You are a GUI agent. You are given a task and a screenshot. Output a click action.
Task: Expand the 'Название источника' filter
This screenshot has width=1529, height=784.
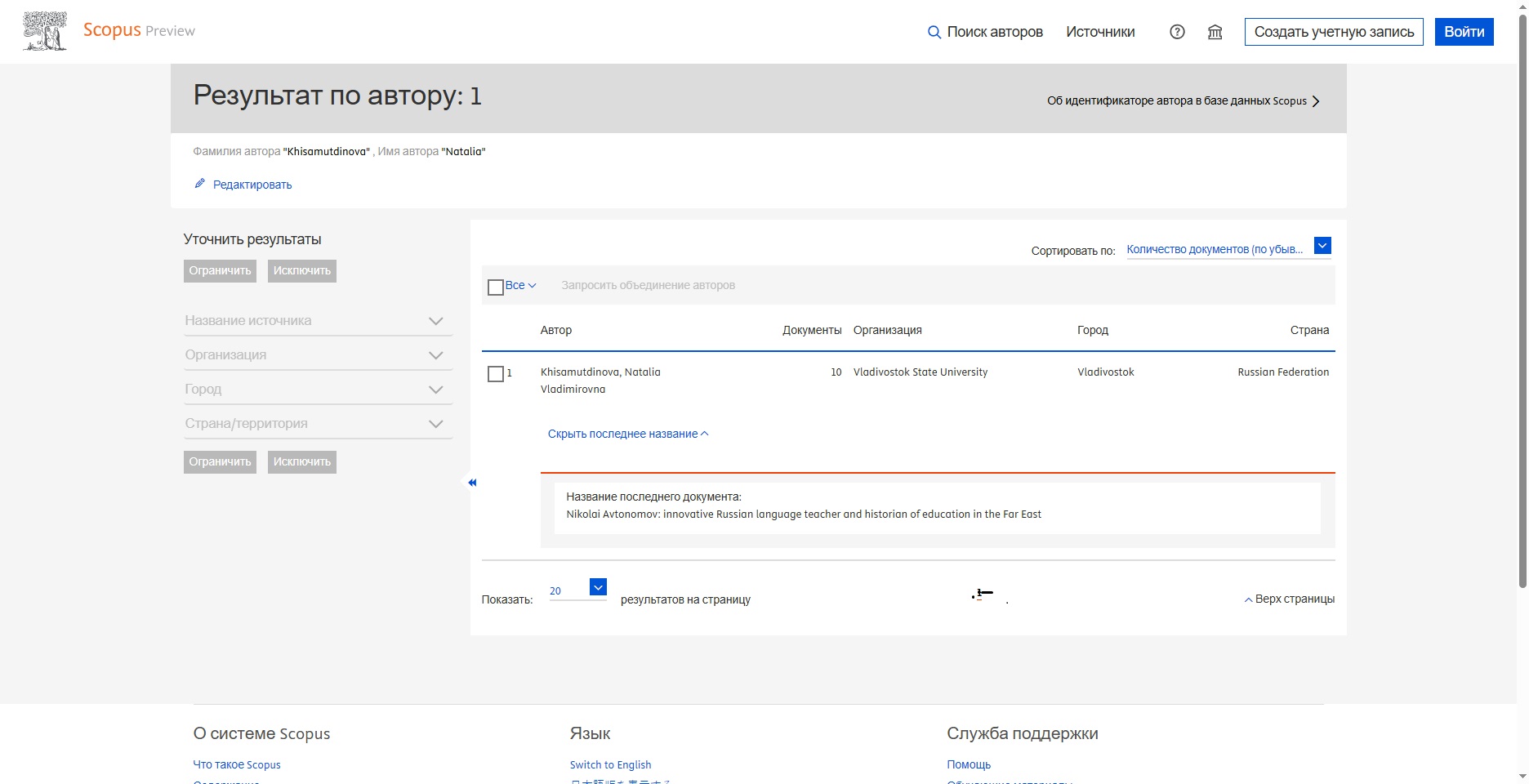435,321
